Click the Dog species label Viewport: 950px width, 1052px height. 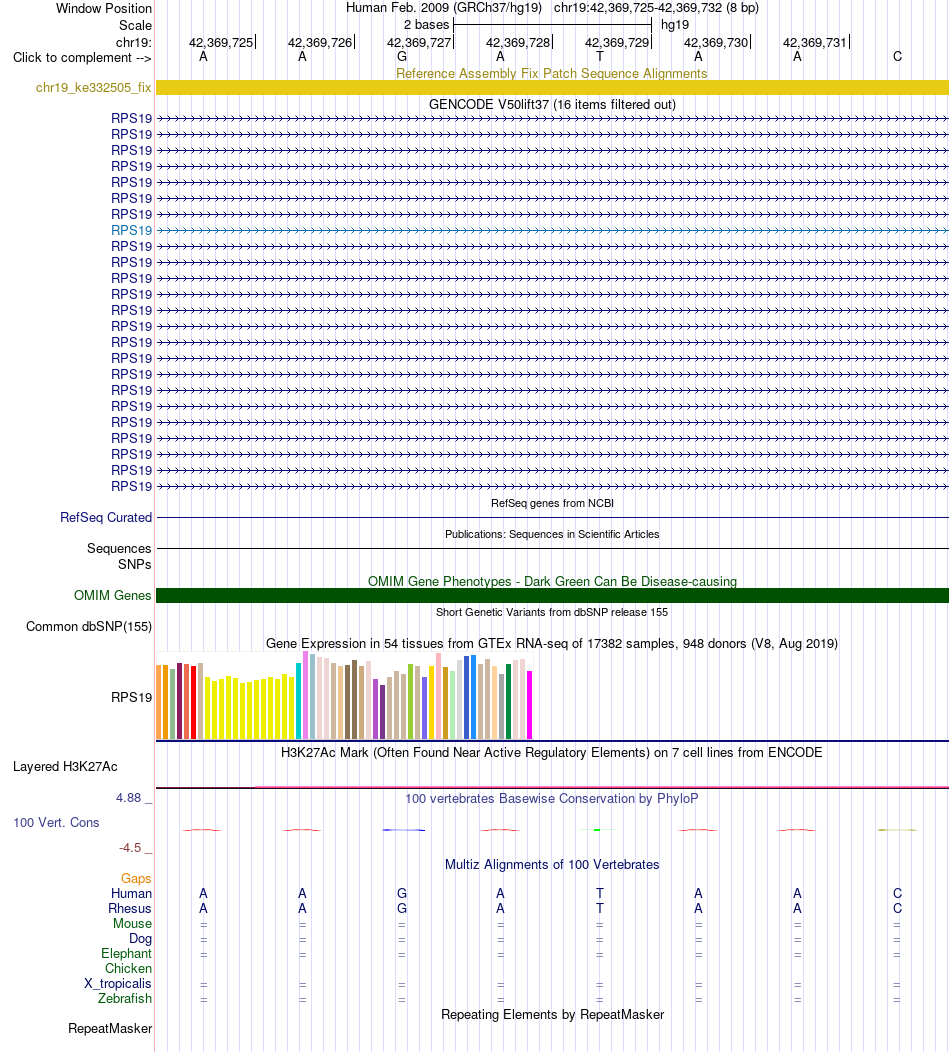pos(140,939)
